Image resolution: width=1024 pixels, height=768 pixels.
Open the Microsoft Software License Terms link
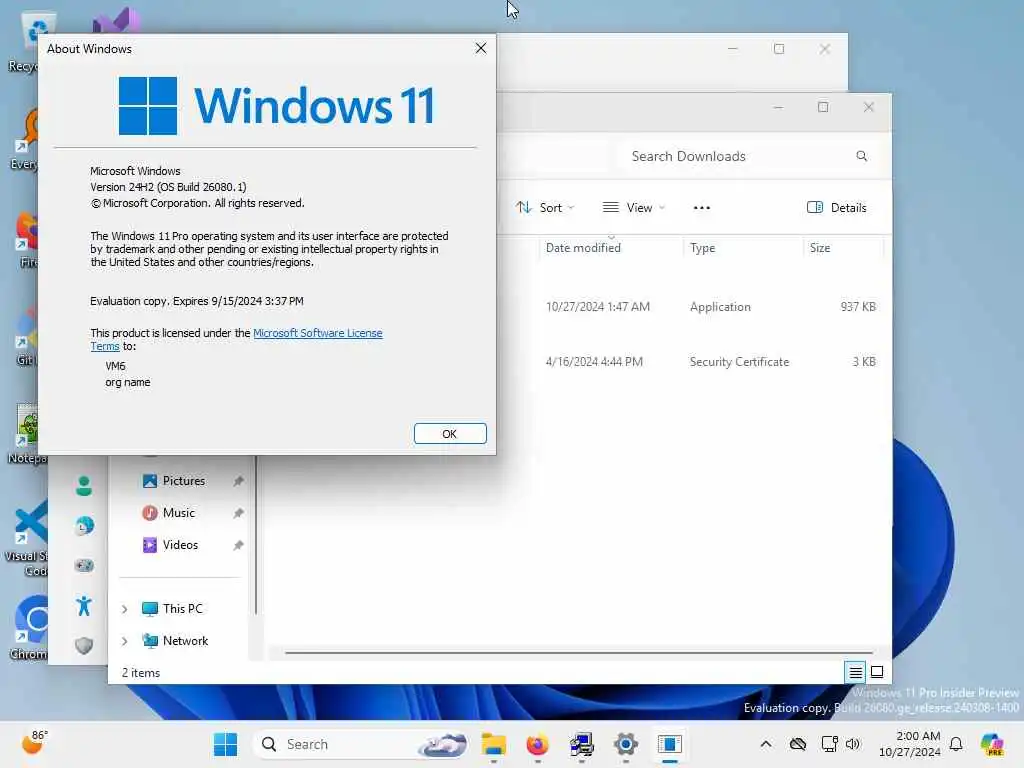317,333
